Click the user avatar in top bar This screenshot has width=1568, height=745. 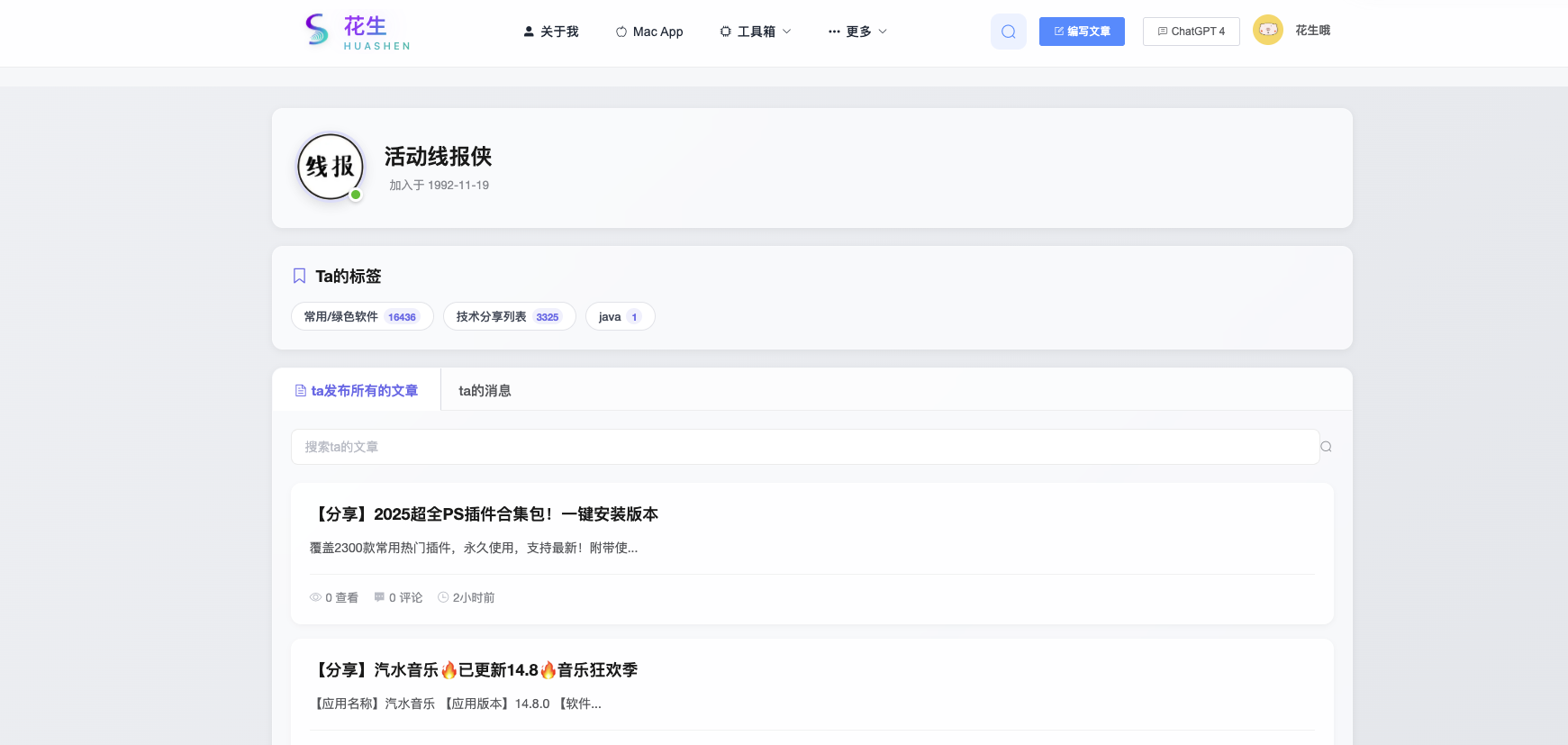coord(1267,31)
